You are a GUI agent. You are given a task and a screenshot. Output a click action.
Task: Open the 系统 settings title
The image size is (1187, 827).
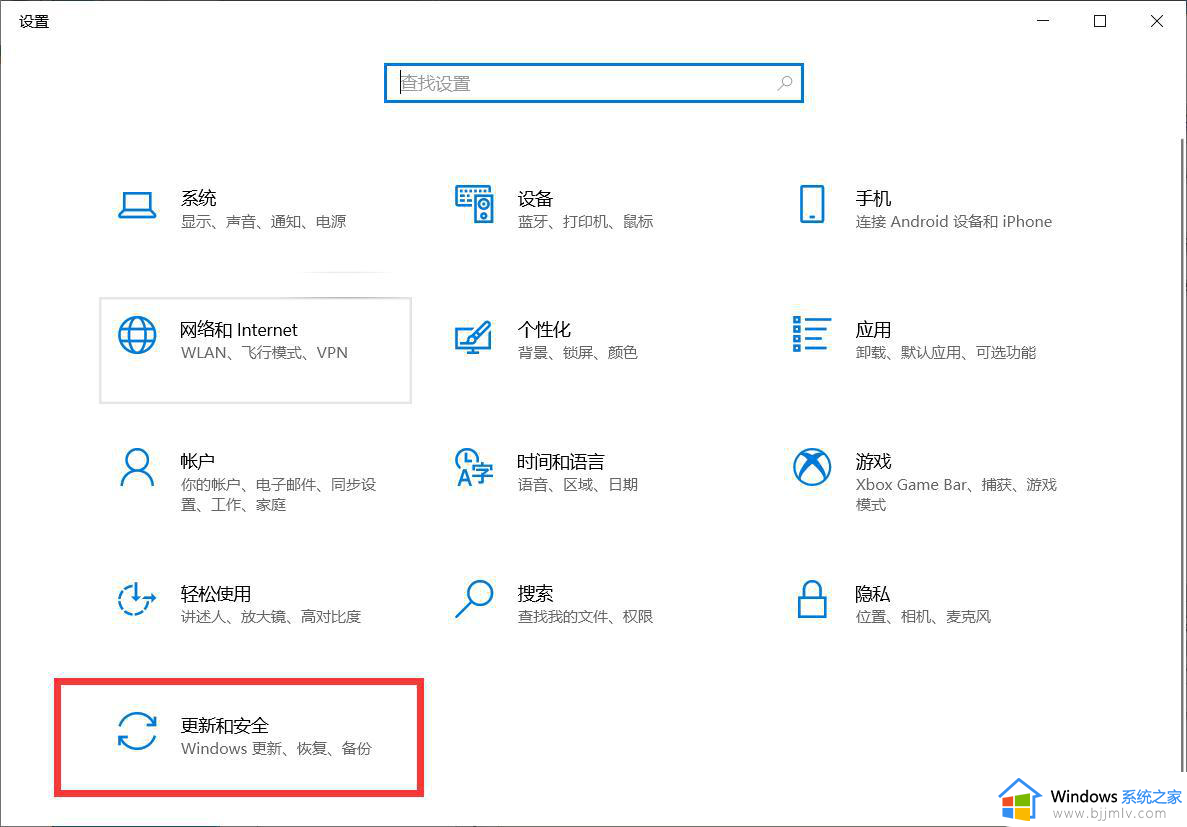[x=198, y=198]
